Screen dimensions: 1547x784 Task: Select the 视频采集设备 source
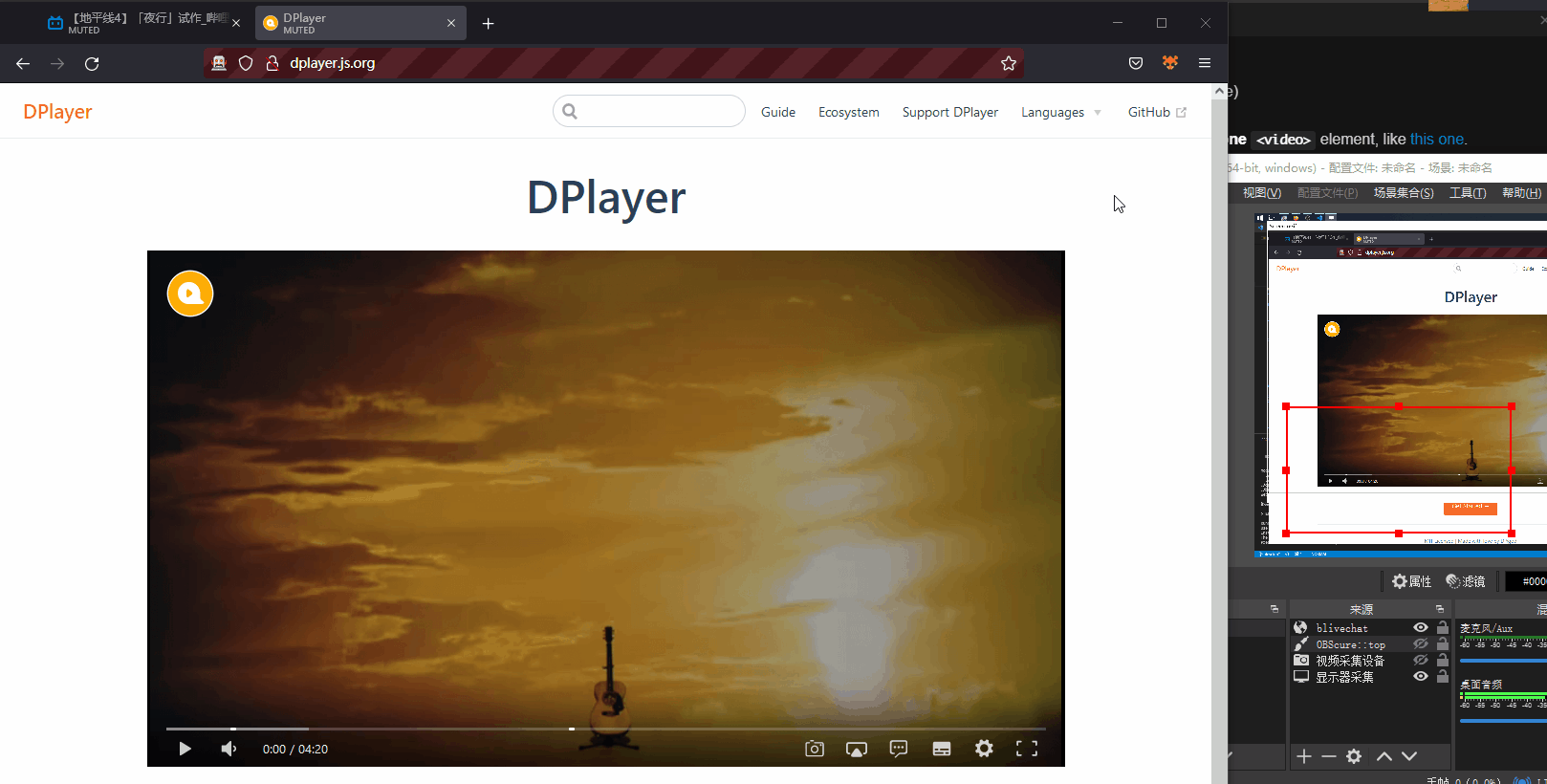tap(1350, 661)
